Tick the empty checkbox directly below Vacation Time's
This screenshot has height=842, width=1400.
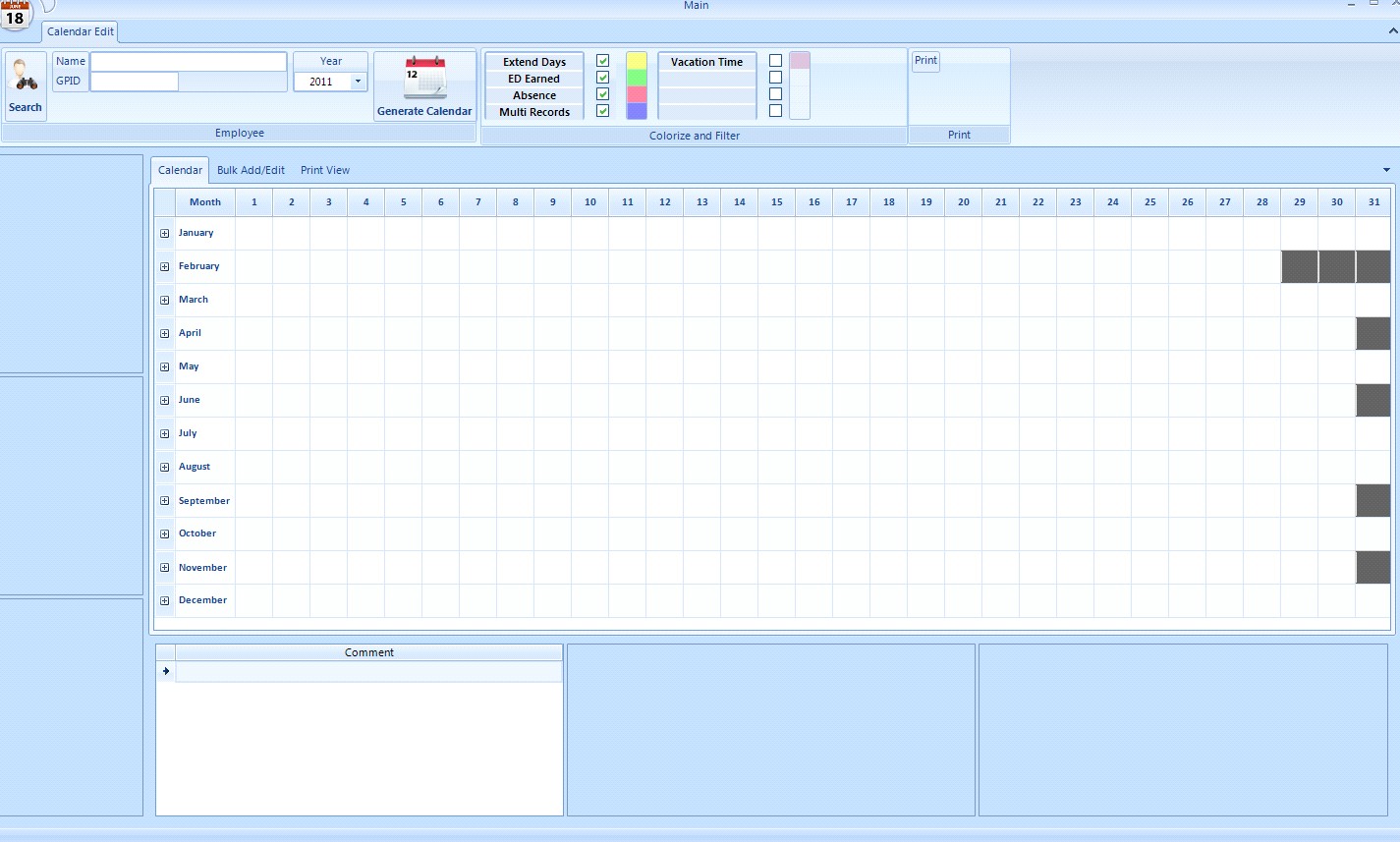tap(776, 78)
